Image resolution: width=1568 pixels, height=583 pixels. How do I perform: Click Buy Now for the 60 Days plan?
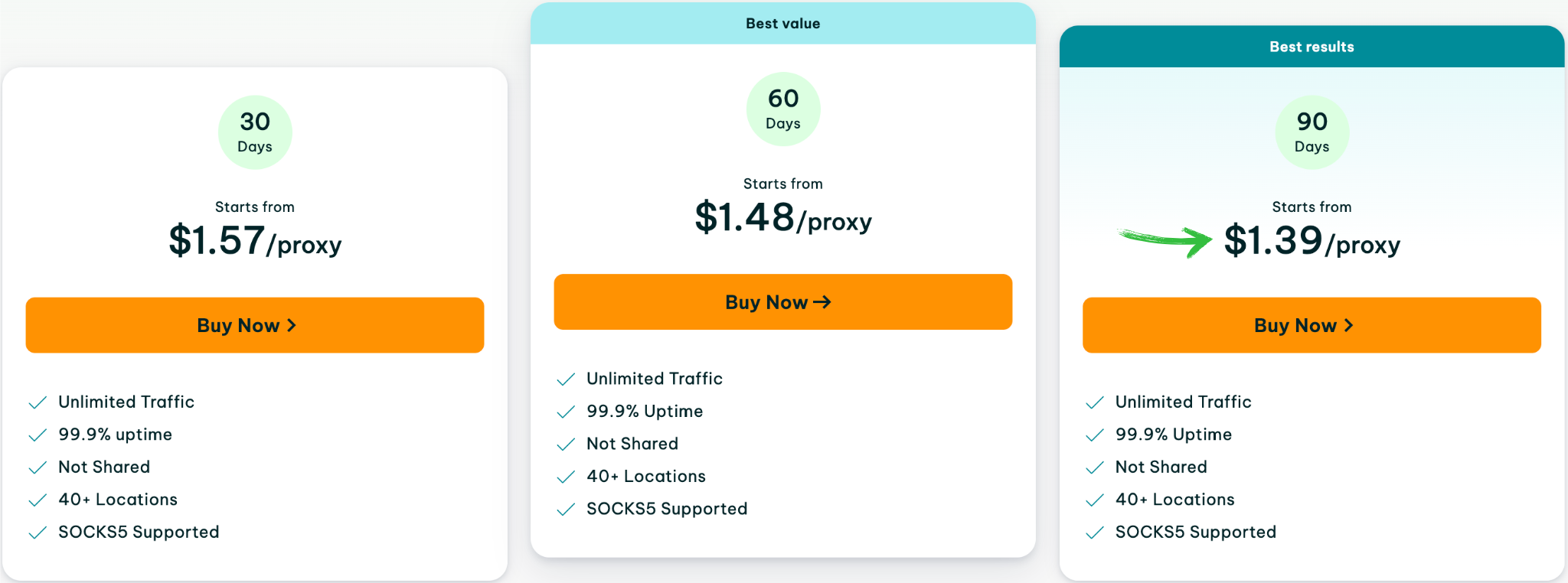click(x=783, y=302)
